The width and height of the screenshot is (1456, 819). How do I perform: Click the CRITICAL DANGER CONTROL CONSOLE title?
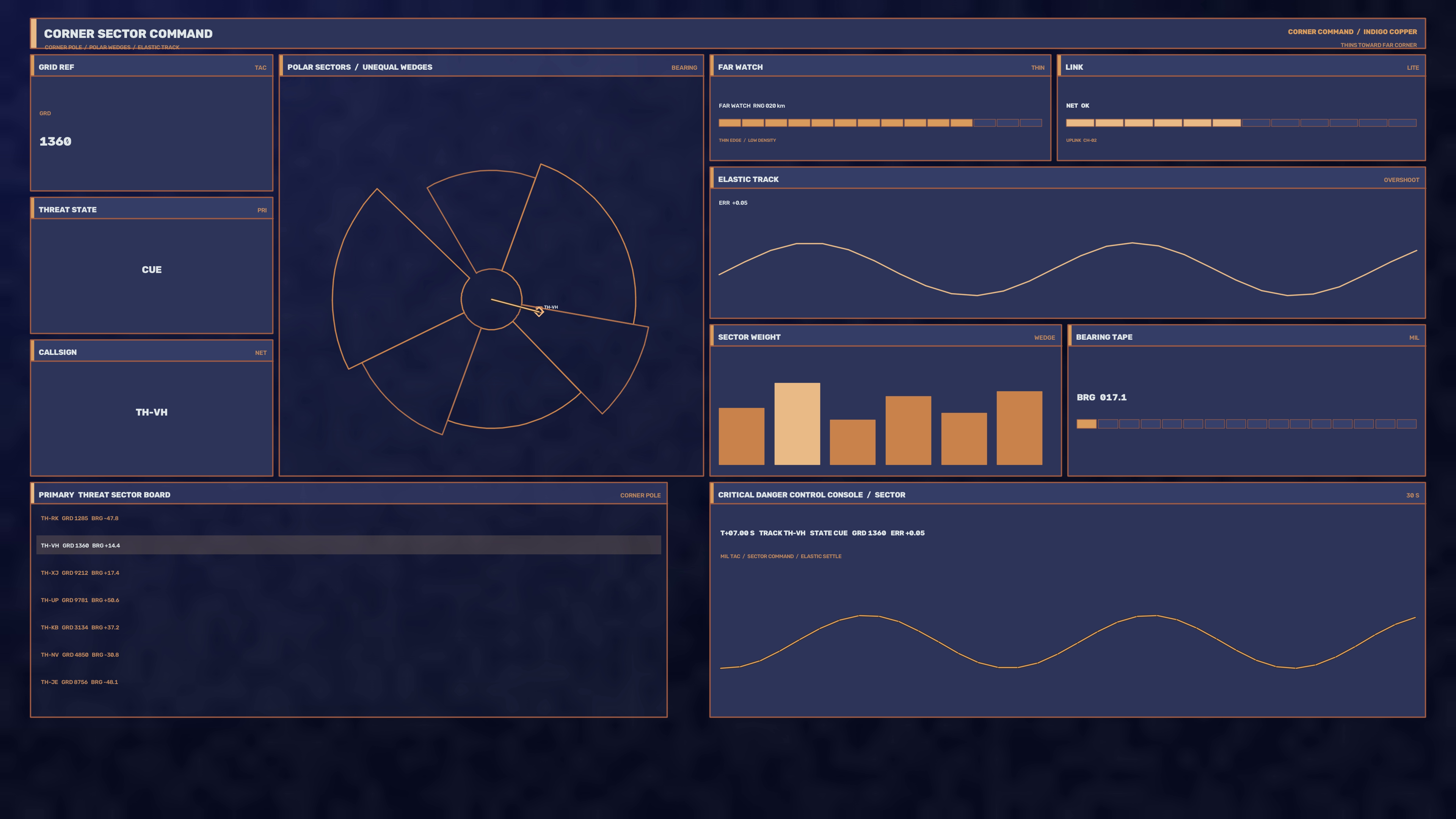tap(811, 494)
